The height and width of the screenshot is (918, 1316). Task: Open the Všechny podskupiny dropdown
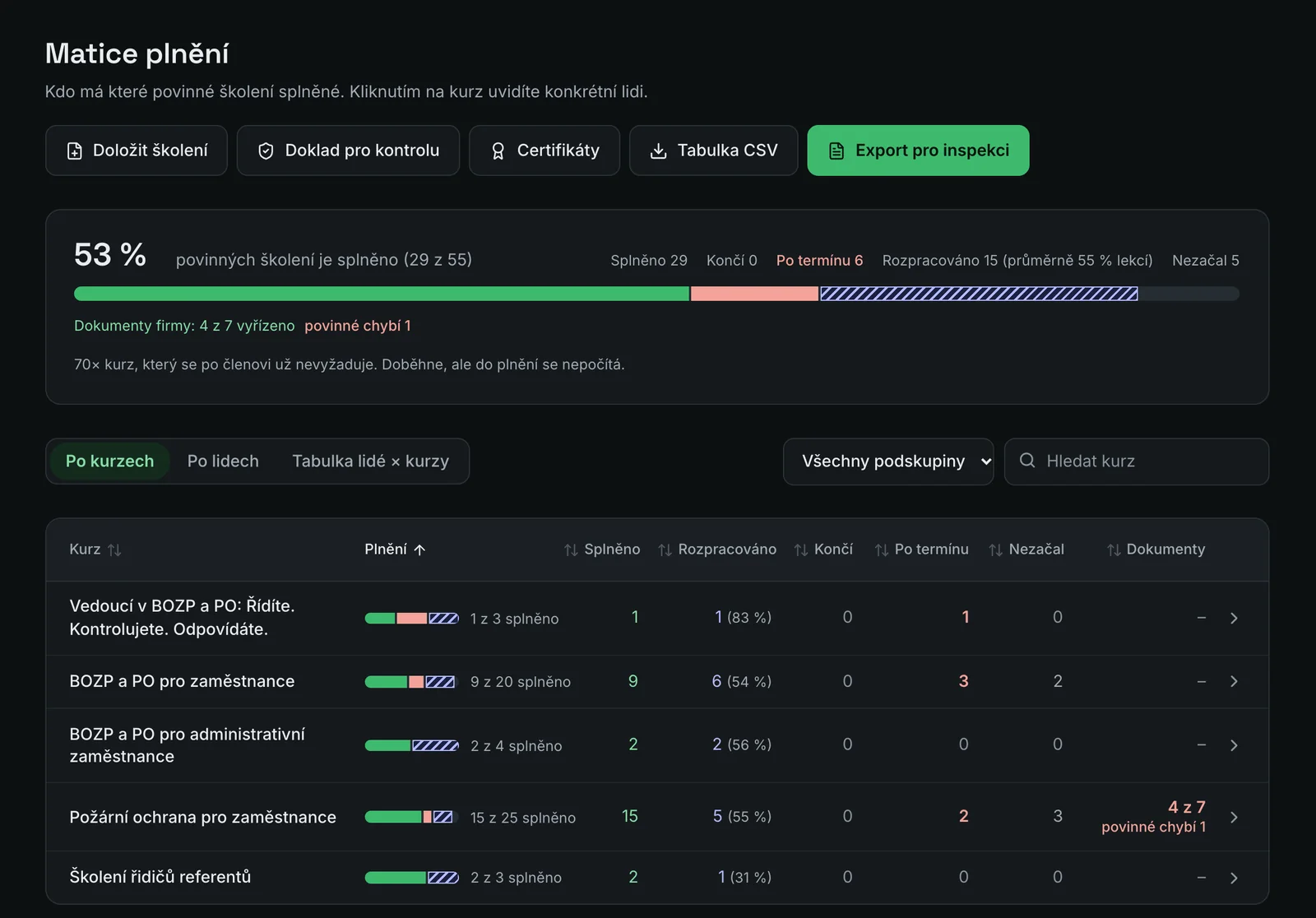[x=888, y=461]
